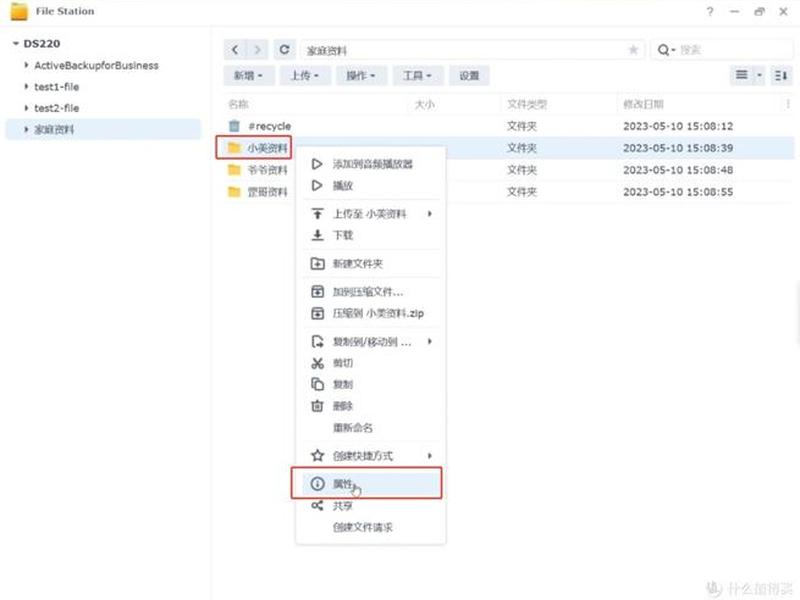Open search options magnifier dropdown

click(x=666, y=50)
